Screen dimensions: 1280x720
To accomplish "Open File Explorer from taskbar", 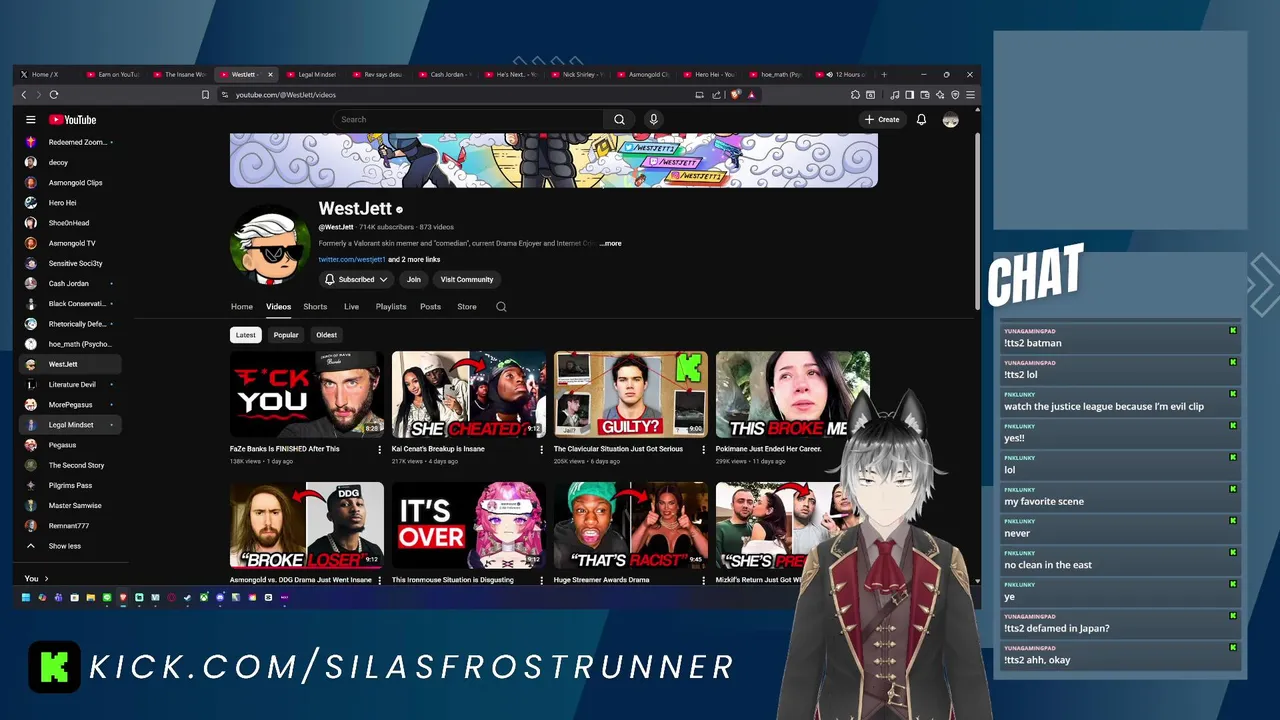I will 91,597.
